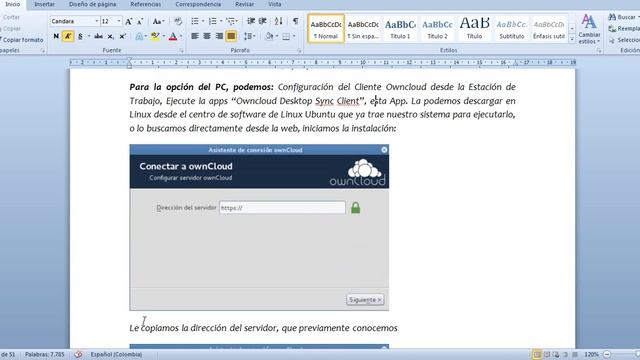Click the Buscar find button
The width and height of the screenshot is (640, 360).
(624, 17)
